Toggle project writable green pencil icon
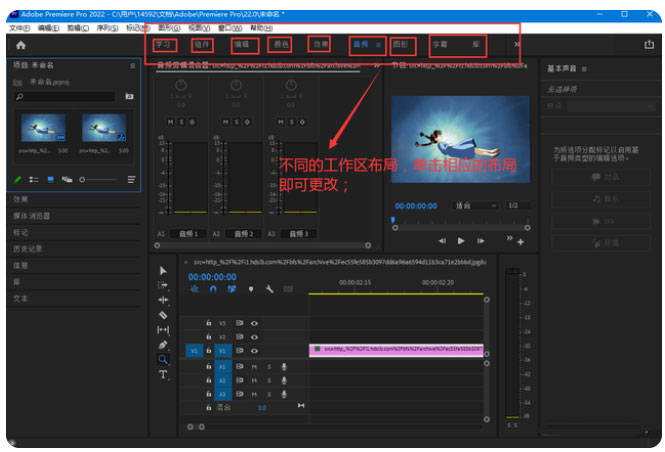The width and height of the screenshot is (665, 452). click(17, 179)
